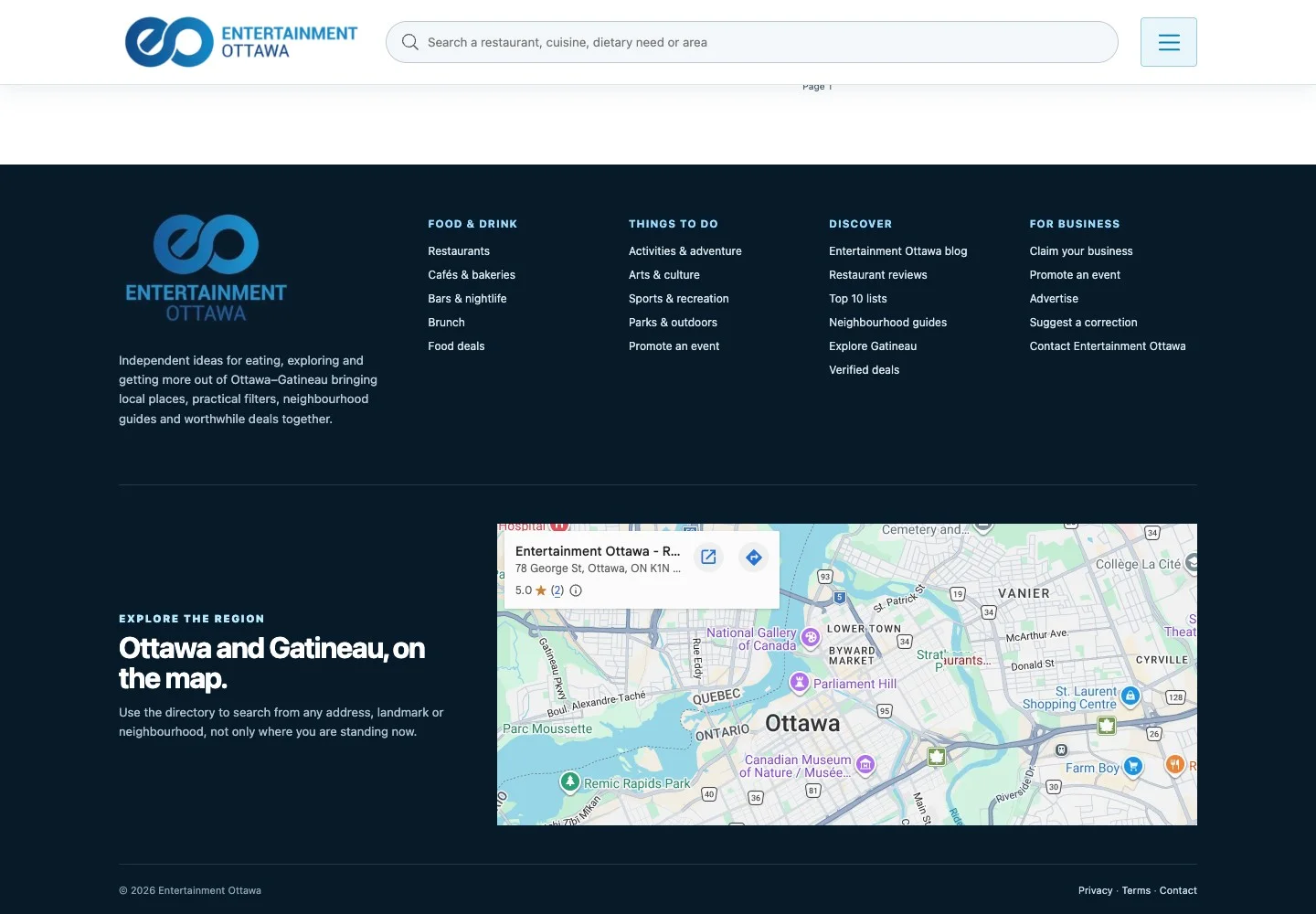Select the Canadian Museum of Nature pin
The image size is (1316, 914).
pyautogui.click(x=865, y=764)
